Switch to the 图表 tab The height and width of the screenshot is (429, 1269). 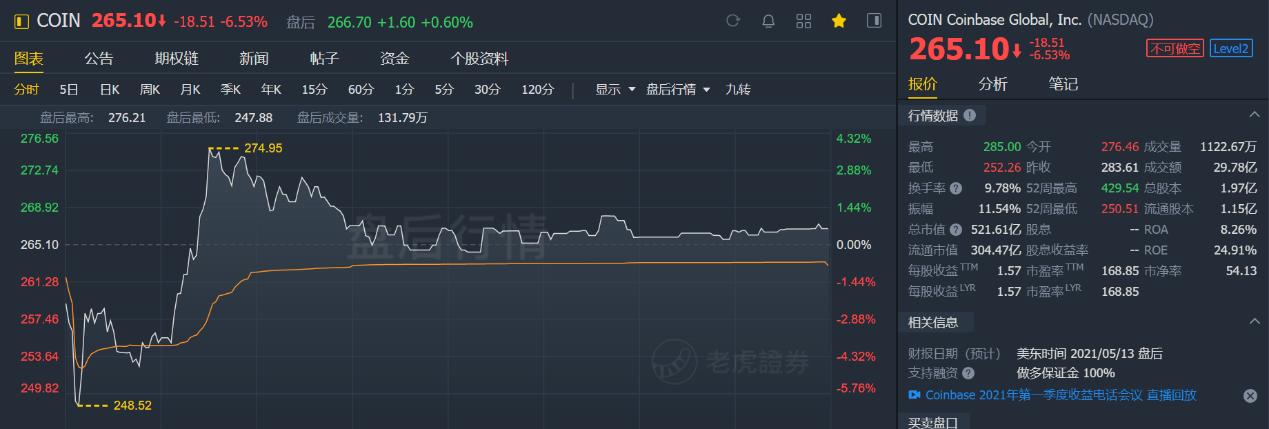pyautogui.click(x=29, y=58)
